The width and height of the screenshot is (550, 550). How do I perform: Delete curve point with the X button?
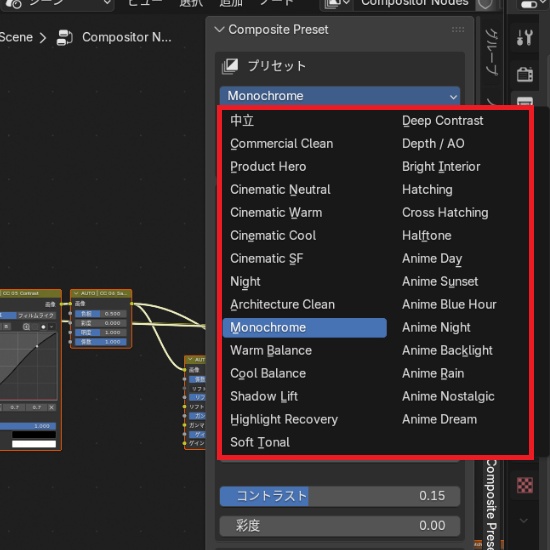coord(52,407)
